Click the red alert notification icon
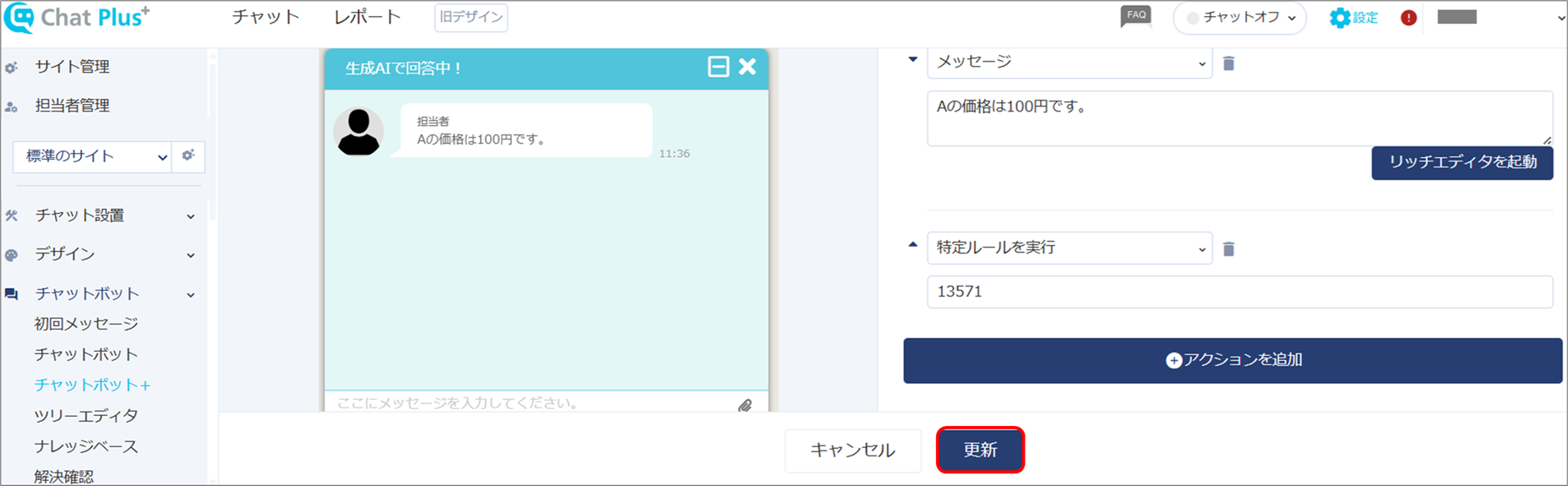 tap(1408, 18)
